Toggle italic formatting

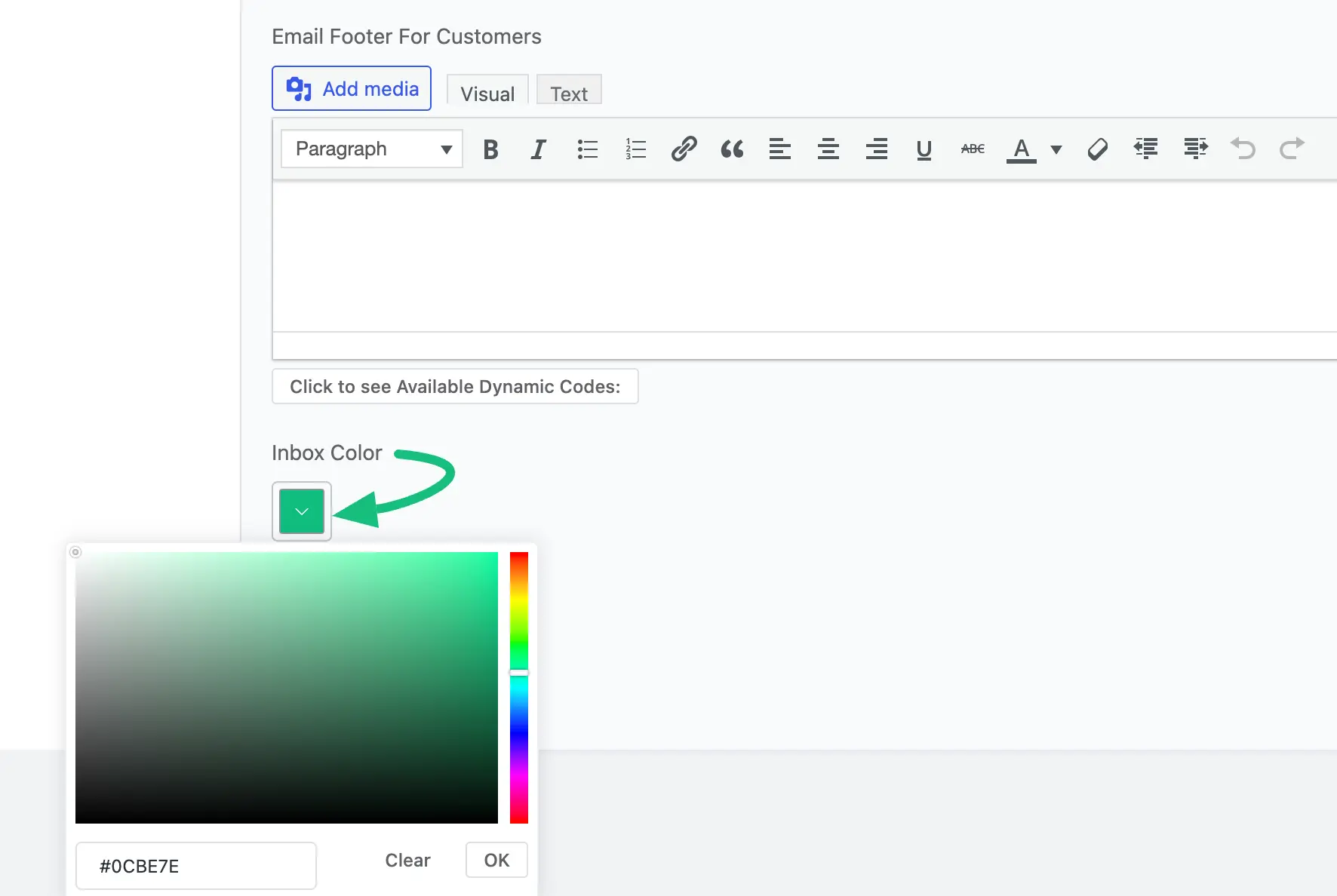pyautogui.click(x=538, y=149)
